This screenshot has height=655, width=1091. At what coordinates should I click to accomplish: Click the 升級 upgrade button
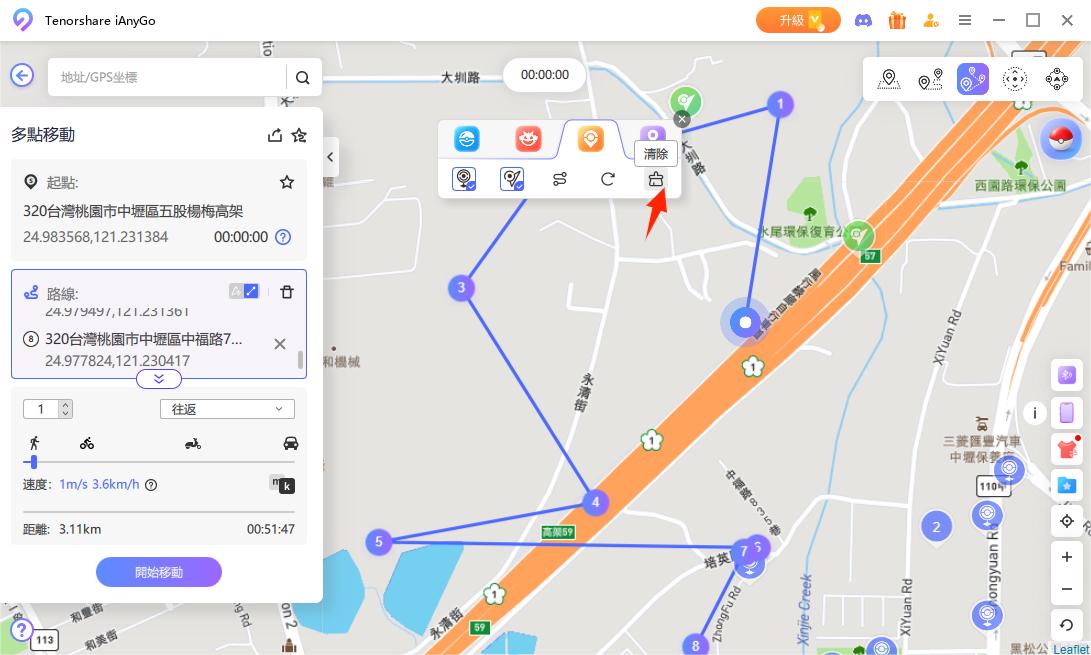pyautogui.click(x=799, y=20)
